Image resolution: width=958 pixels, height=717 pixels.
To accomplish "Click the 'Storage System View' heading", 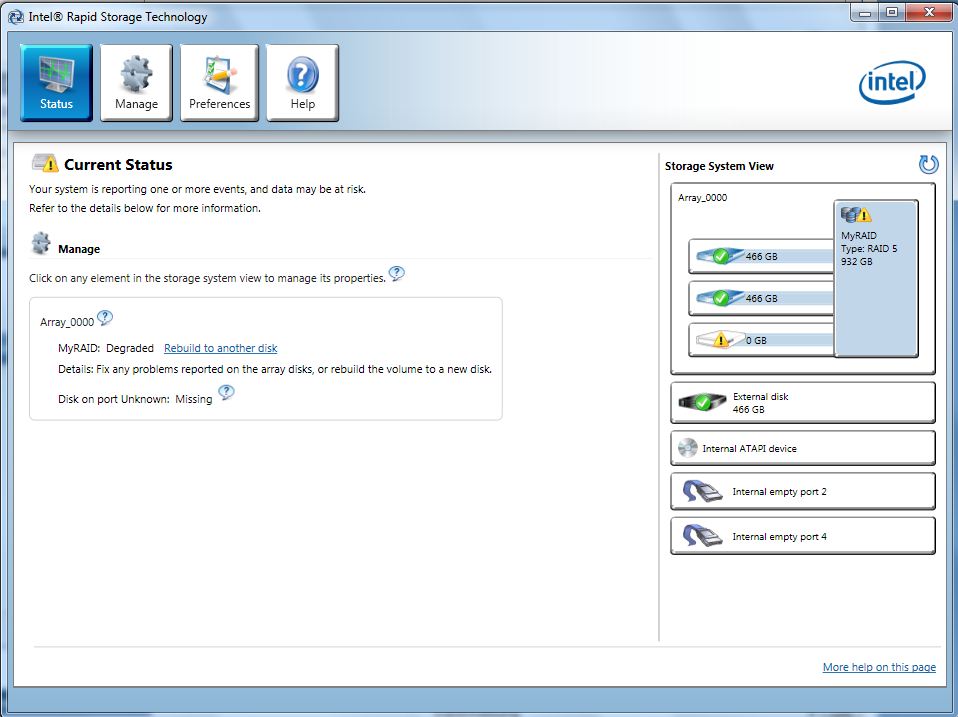I will pos(719,166).
